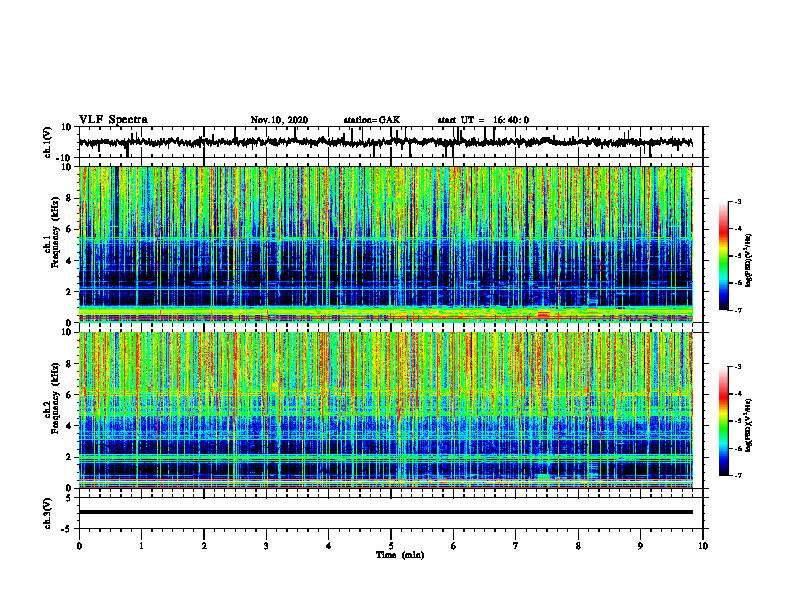
Task: Click the 'VLF Spectra' plot title
Action: (113, 120)
